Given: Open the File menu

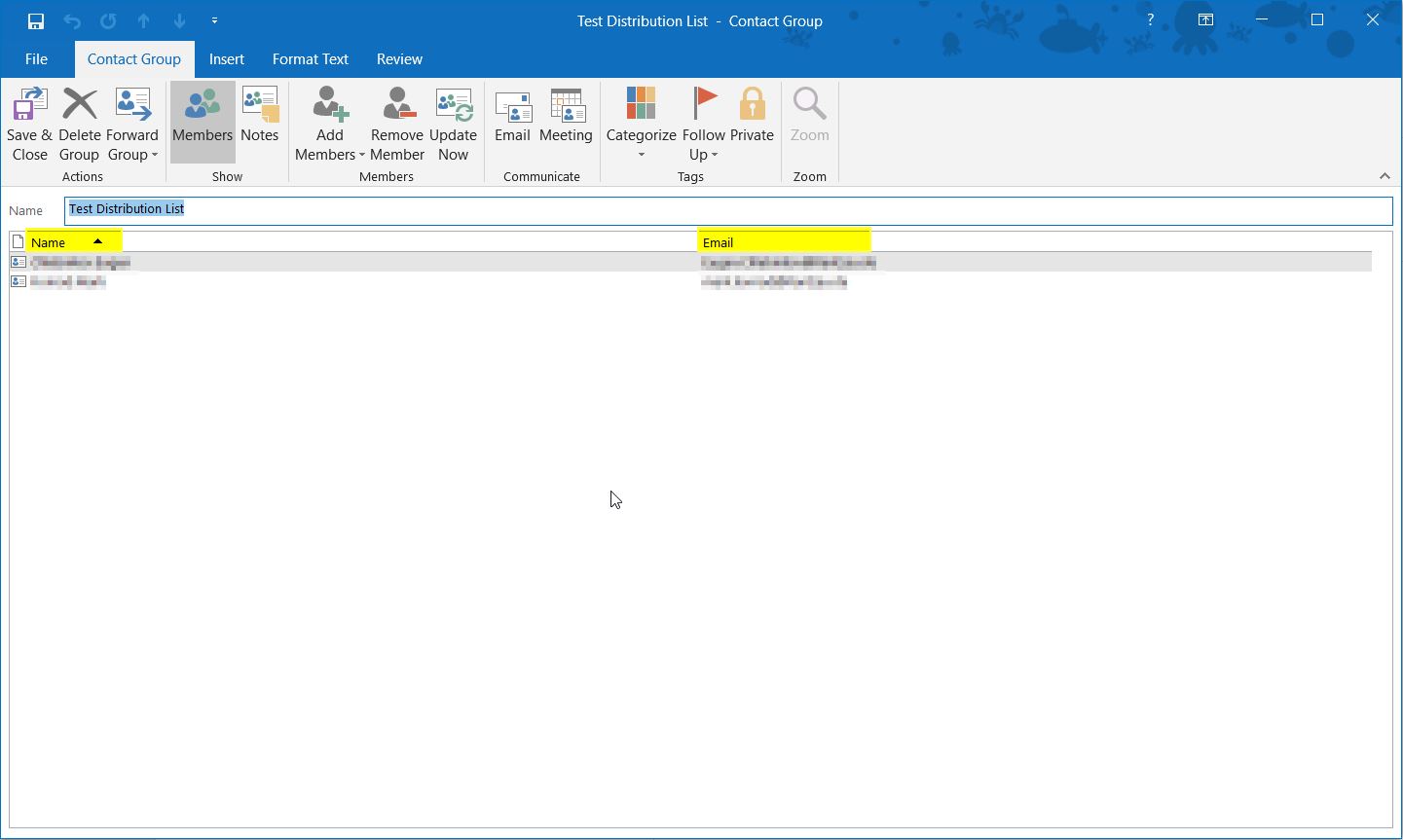Looking at the screenshot, I should (36, 58).
